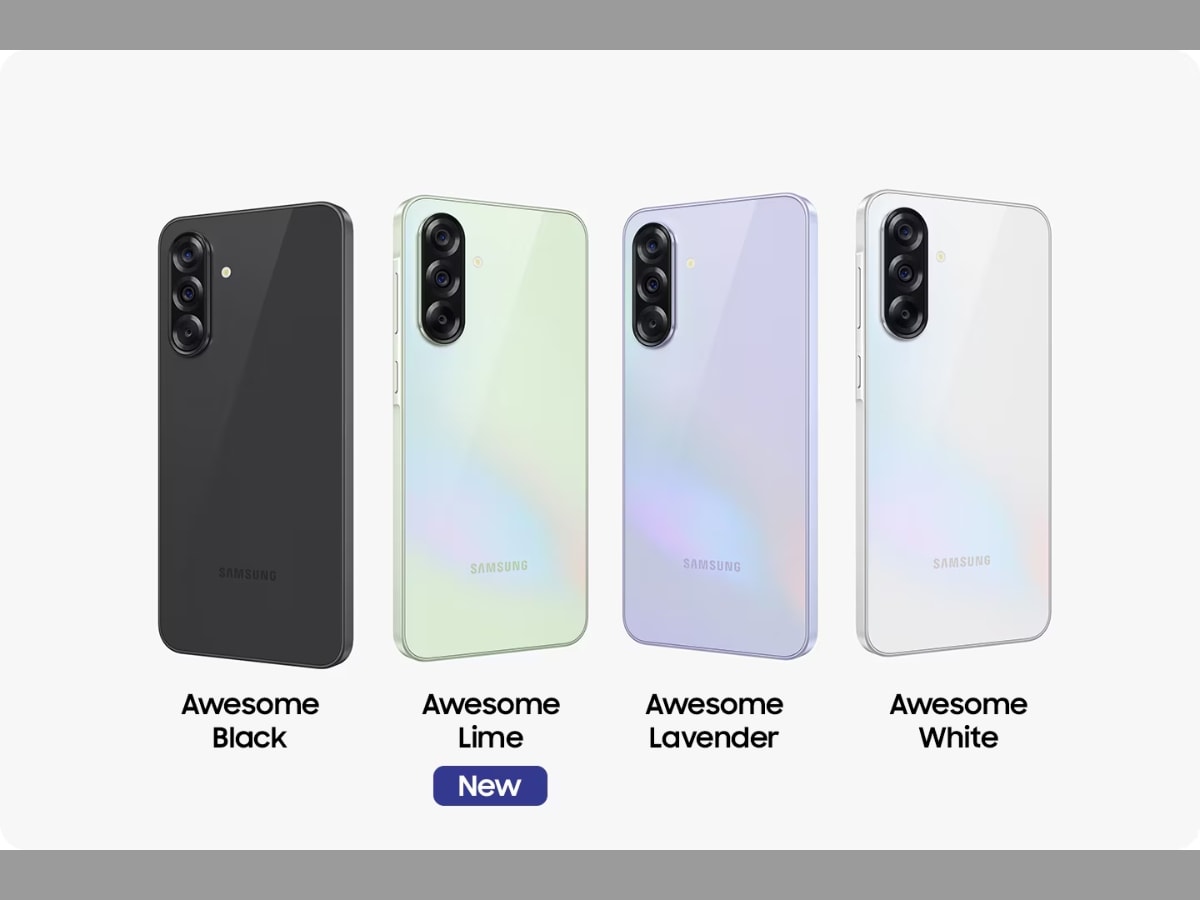Click the white phone's triple camera module
The image size is (1200, 900).
tap(904, 272)
